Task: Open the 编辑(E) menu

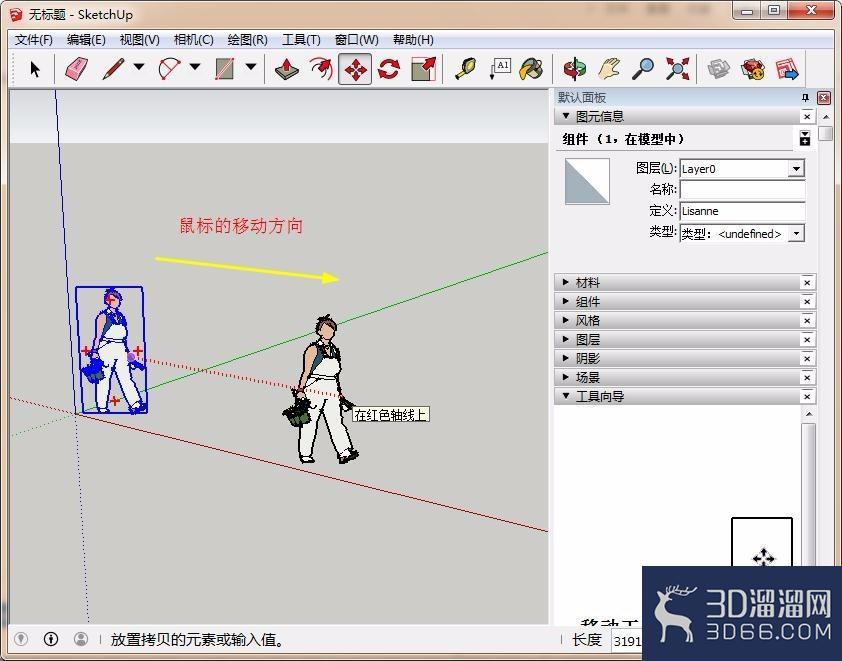Action: (86, 40)
